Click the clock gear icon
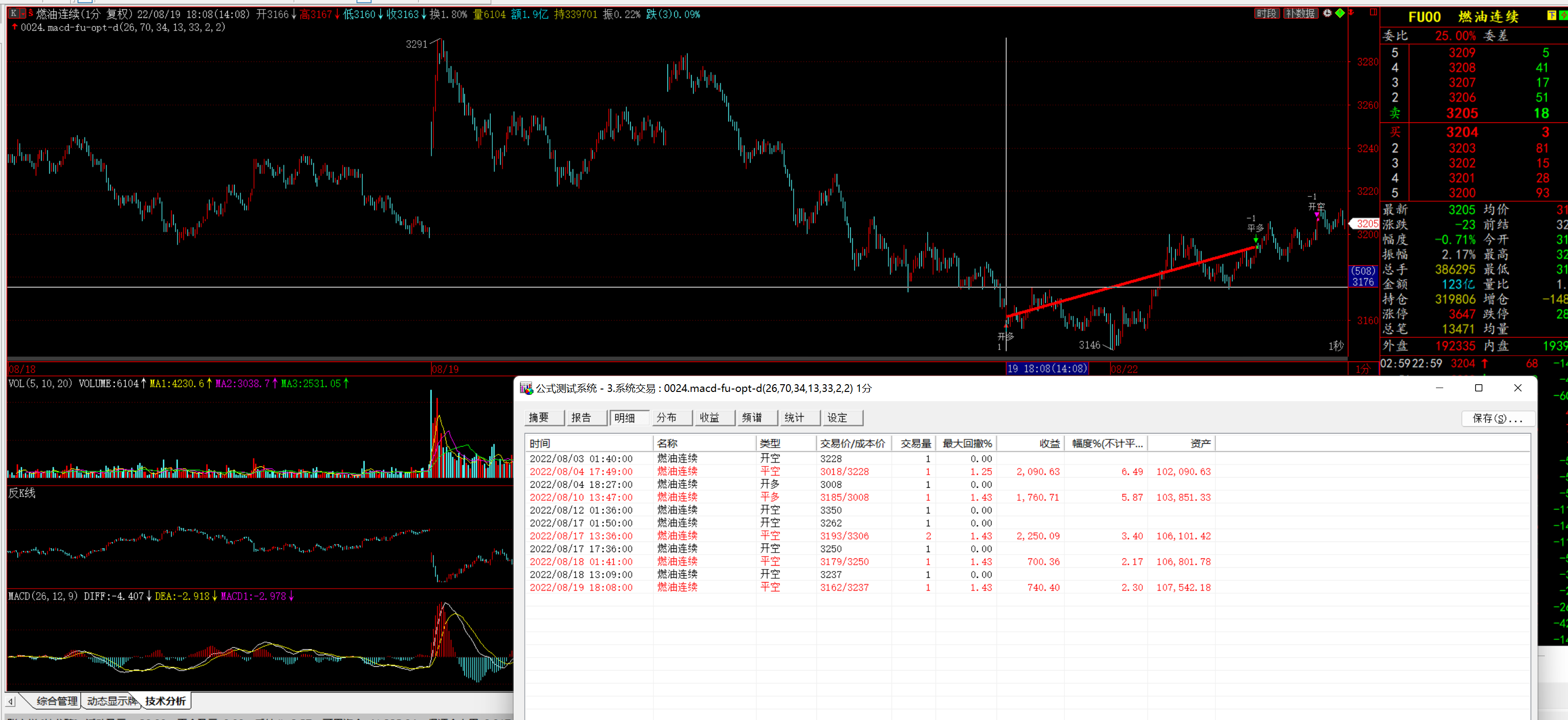 click(x=1327, y=13)
